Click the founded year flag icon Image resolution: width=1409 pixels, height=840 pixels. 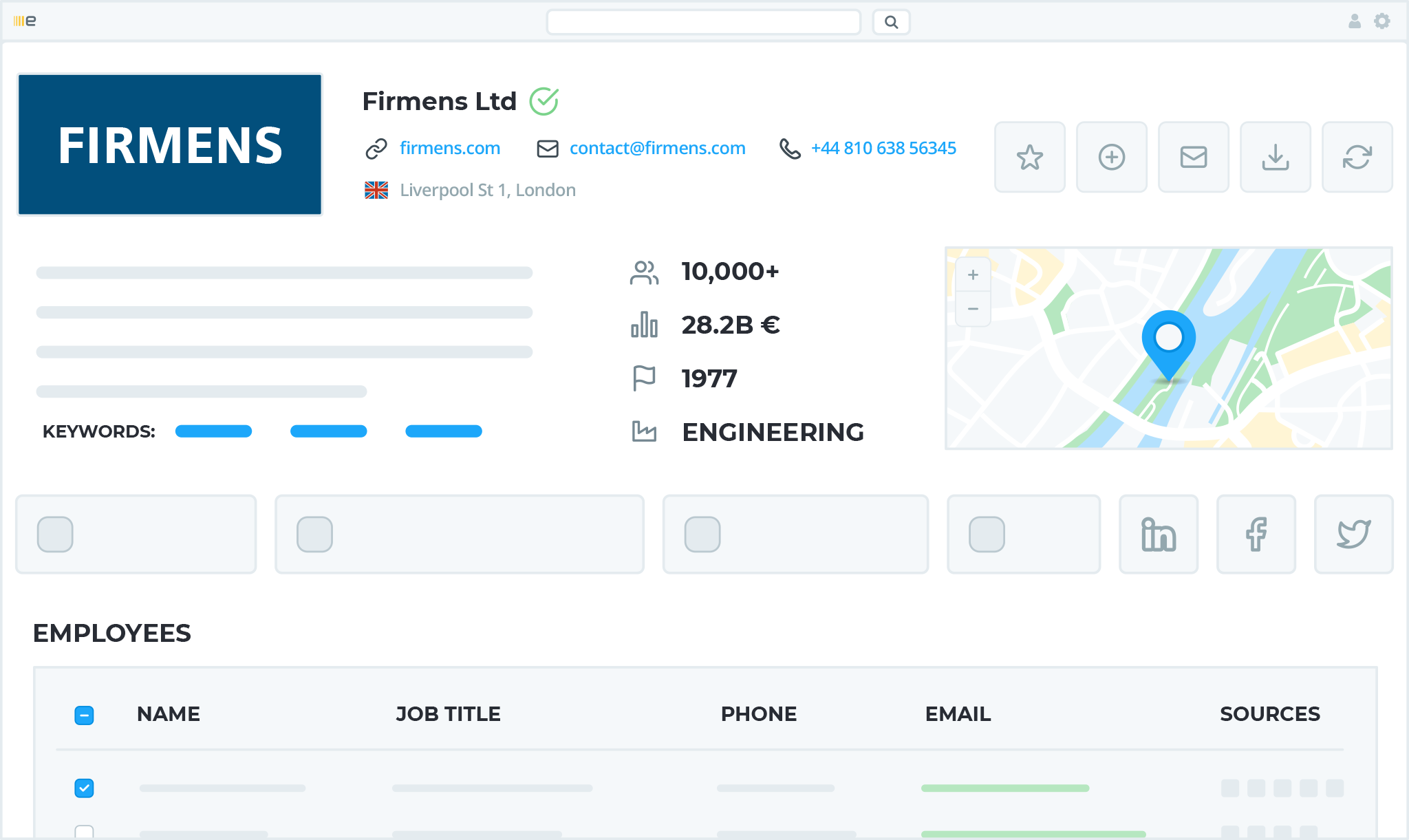644,378
